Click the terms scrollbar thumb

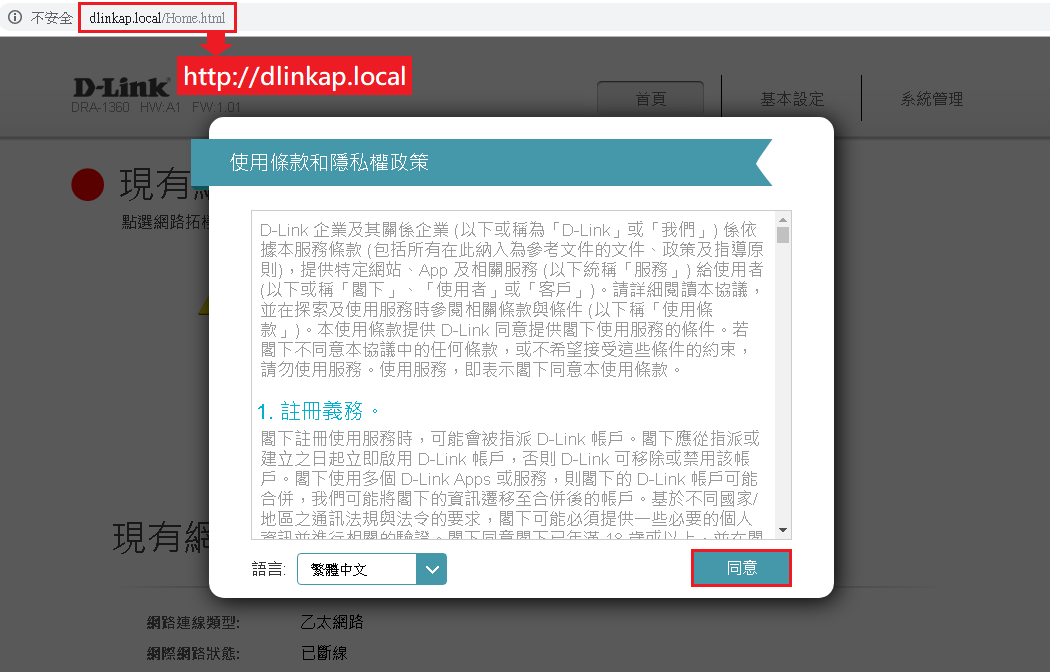pyautogui.click(x=783, y=235)
